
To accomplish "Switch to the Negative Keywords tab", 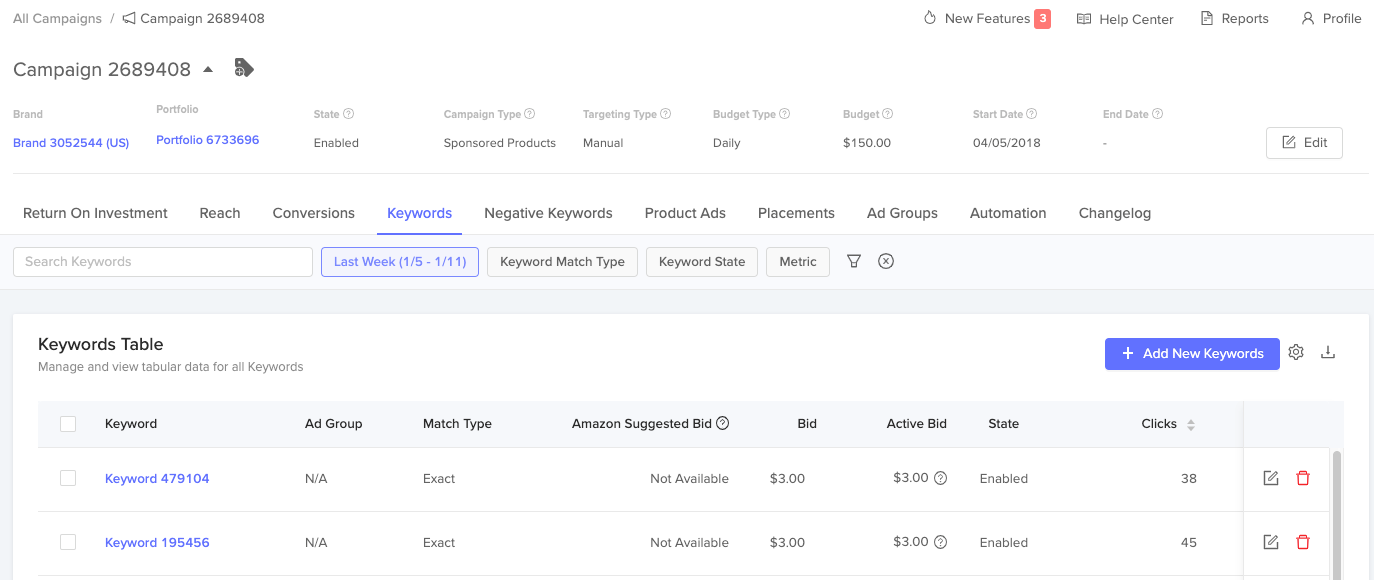I will [x=548, y=213].
